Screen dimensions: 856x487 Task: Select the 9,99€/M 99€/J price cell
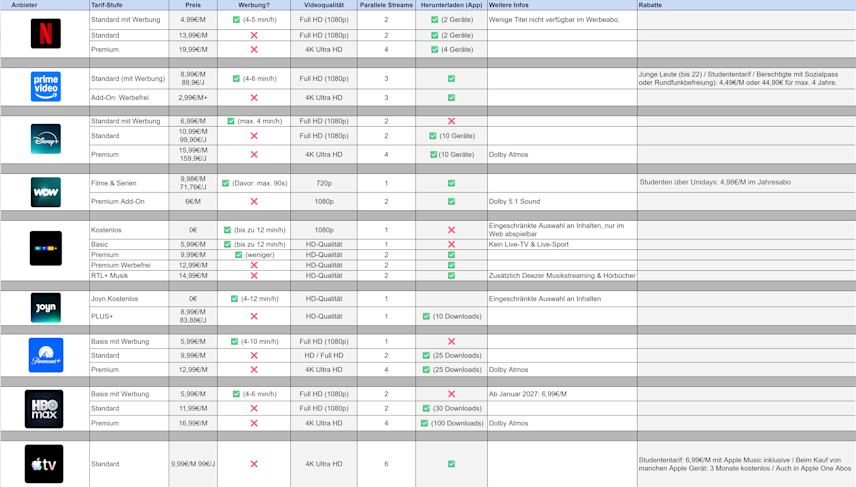coord(193,464)
